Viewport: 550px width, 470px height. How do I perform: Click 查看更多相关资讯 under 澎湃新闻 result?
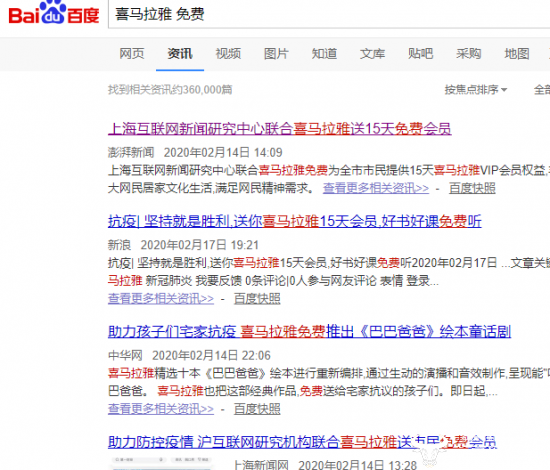(x=376, y=188)
